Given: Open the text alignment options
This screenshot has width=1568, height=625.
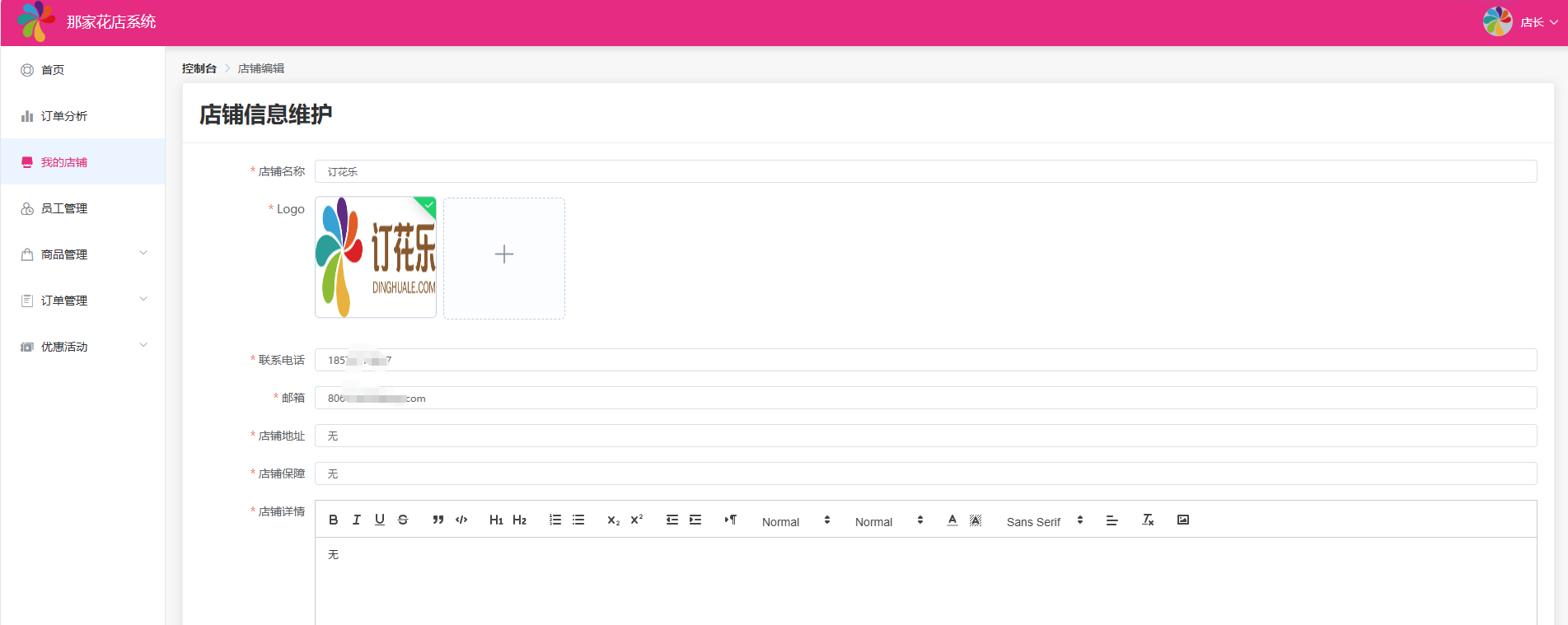Looking at the screenshot, I should (1112, 520).
